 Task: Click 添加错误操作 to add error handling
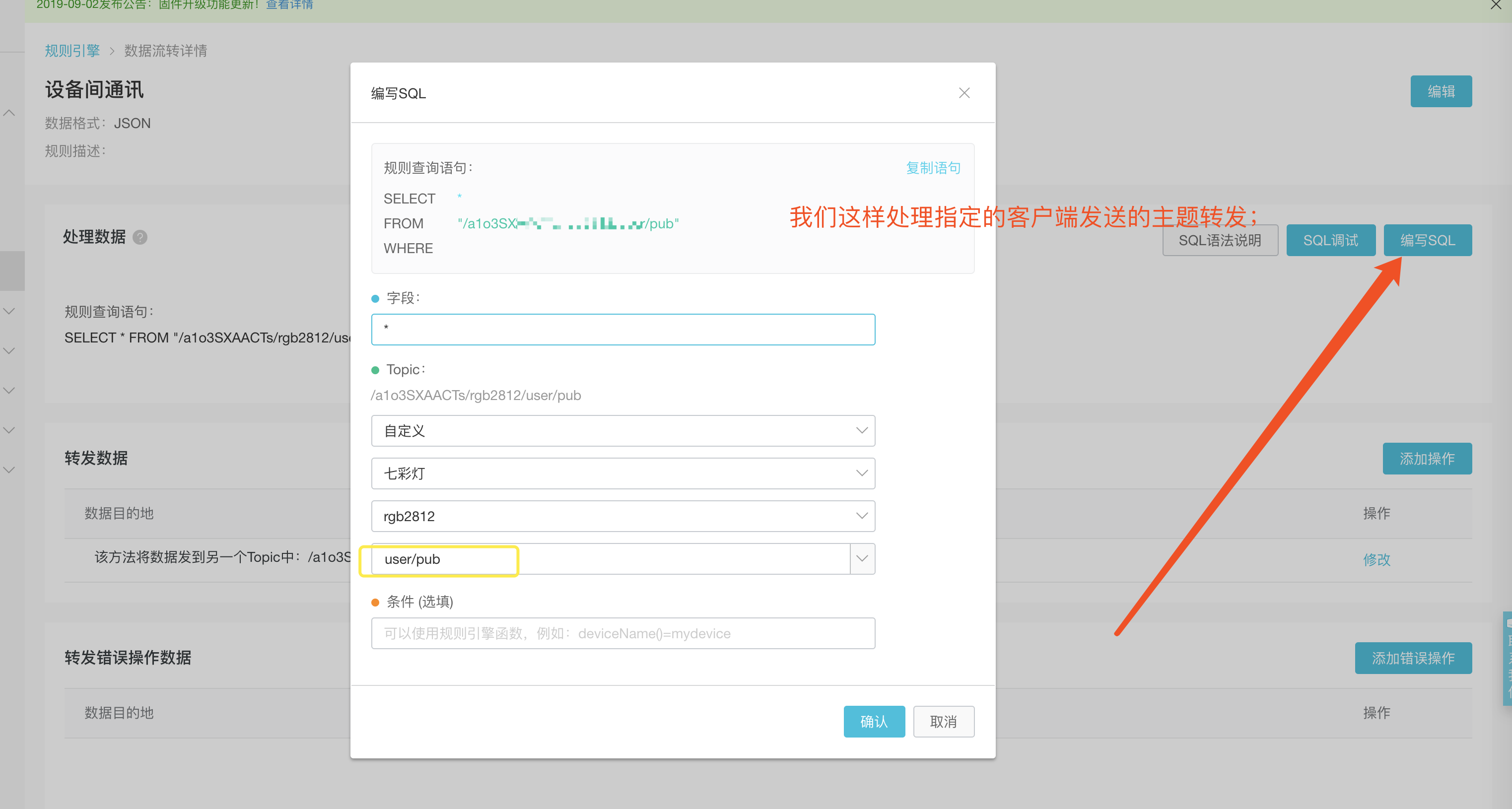coord(1413,658)
